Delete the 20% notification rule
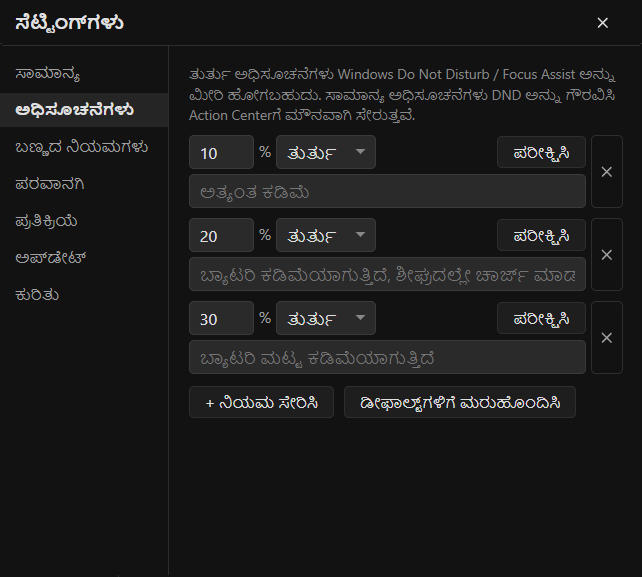The width and height of the screenshot is (642, 577). (x=607, y=255)
